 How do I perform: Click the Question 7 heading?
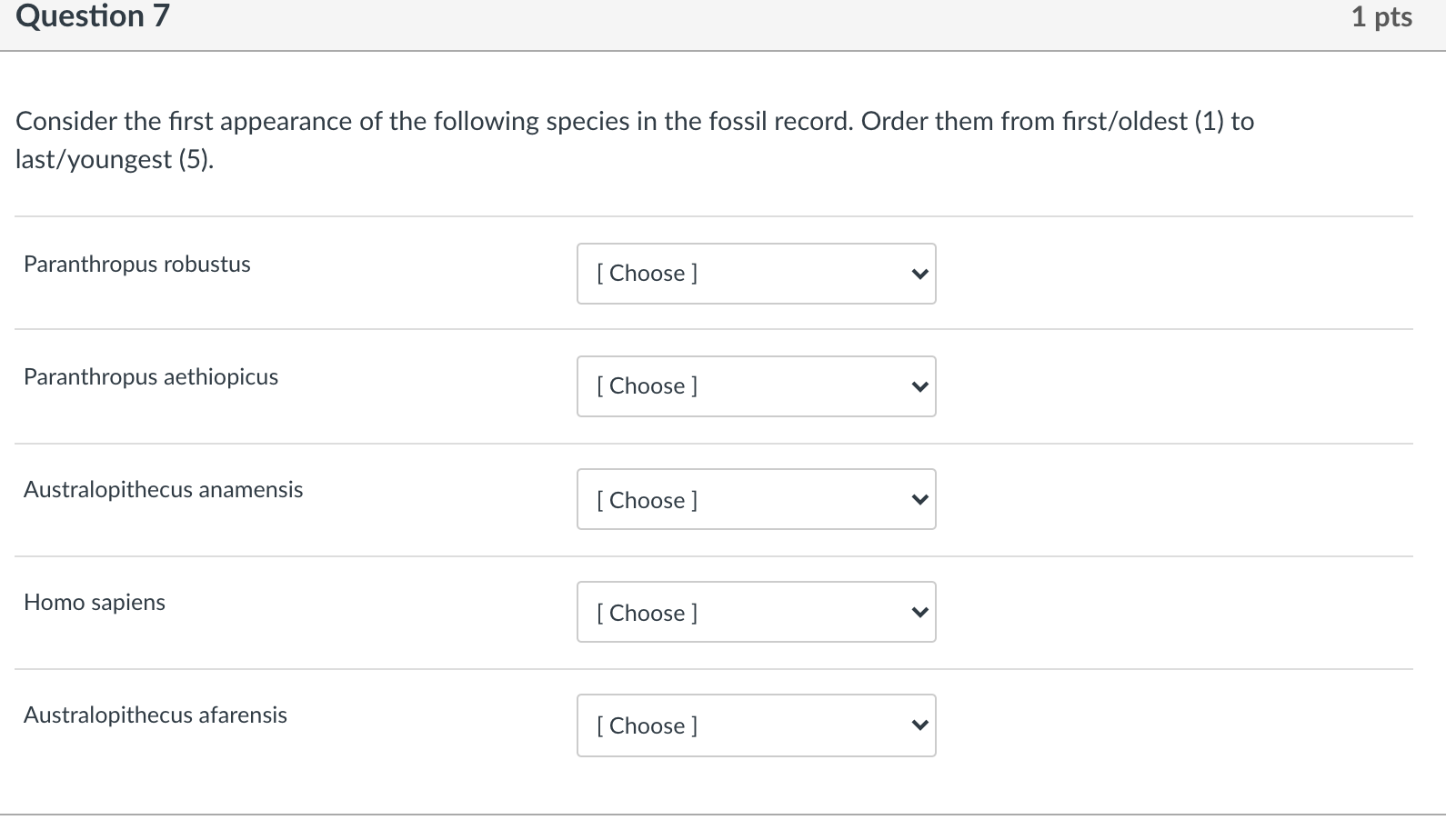click(x=93, y=16)
